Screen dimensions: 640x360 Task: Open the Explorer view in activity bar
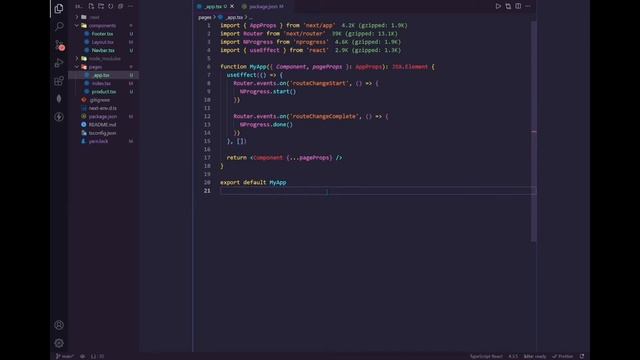pos(59,8)
